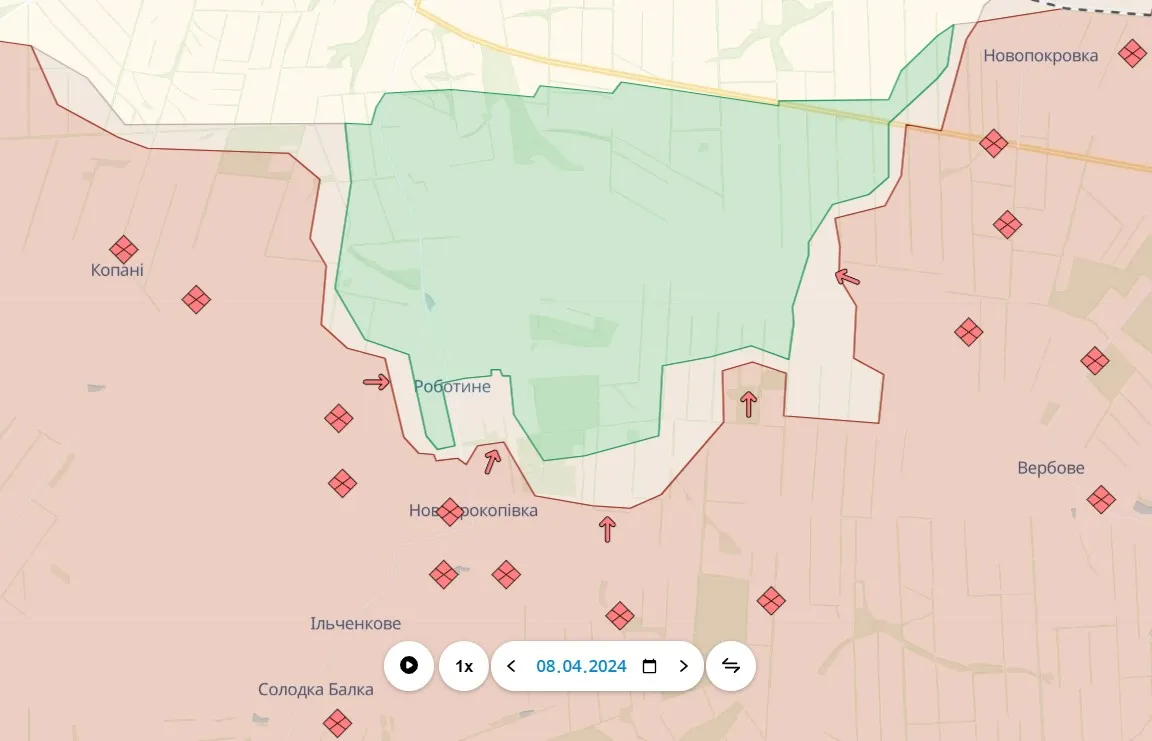This screenshot has height=741, width=1152.
Task: Click the 08.04.2024 date field
Action: point(581,666)
